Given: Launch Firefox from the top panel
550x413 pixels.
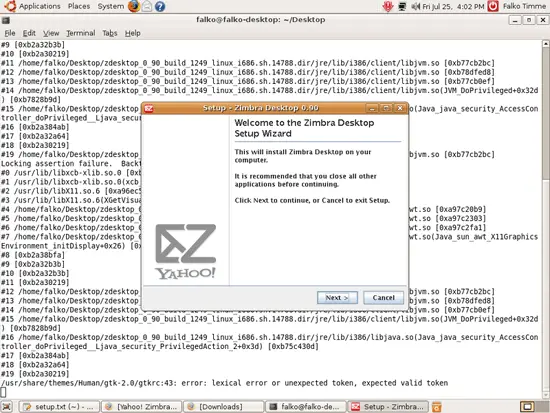Looking at the screenshot, I should 134,6.
